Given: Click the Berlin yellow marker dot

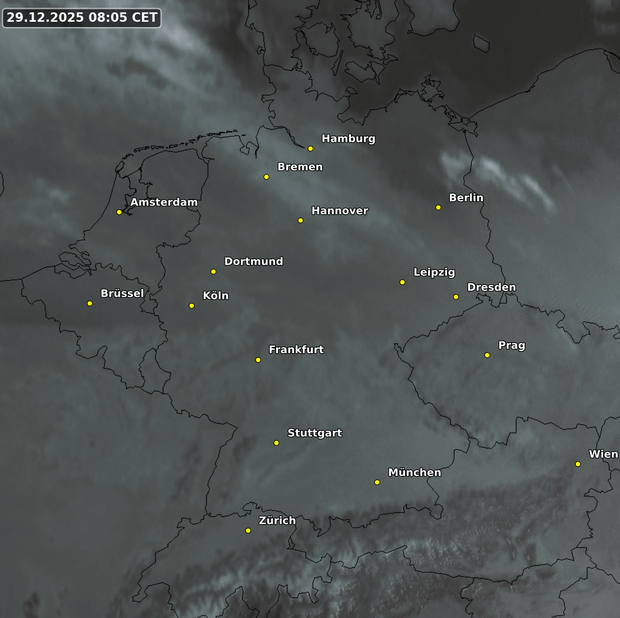Looking at the screenshot, I should [438, 208].
